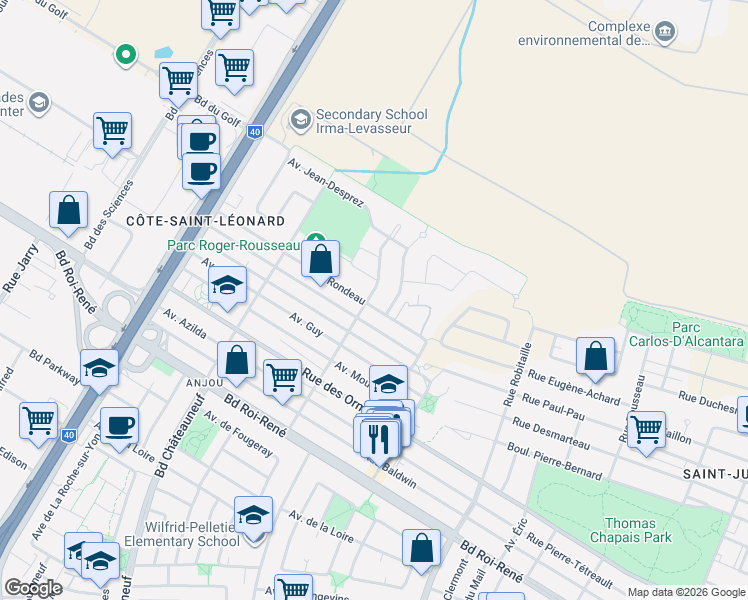This screenshot has height=600, width=748.
Task: Select the school icon left of map edge
Action: click(39, 103)
